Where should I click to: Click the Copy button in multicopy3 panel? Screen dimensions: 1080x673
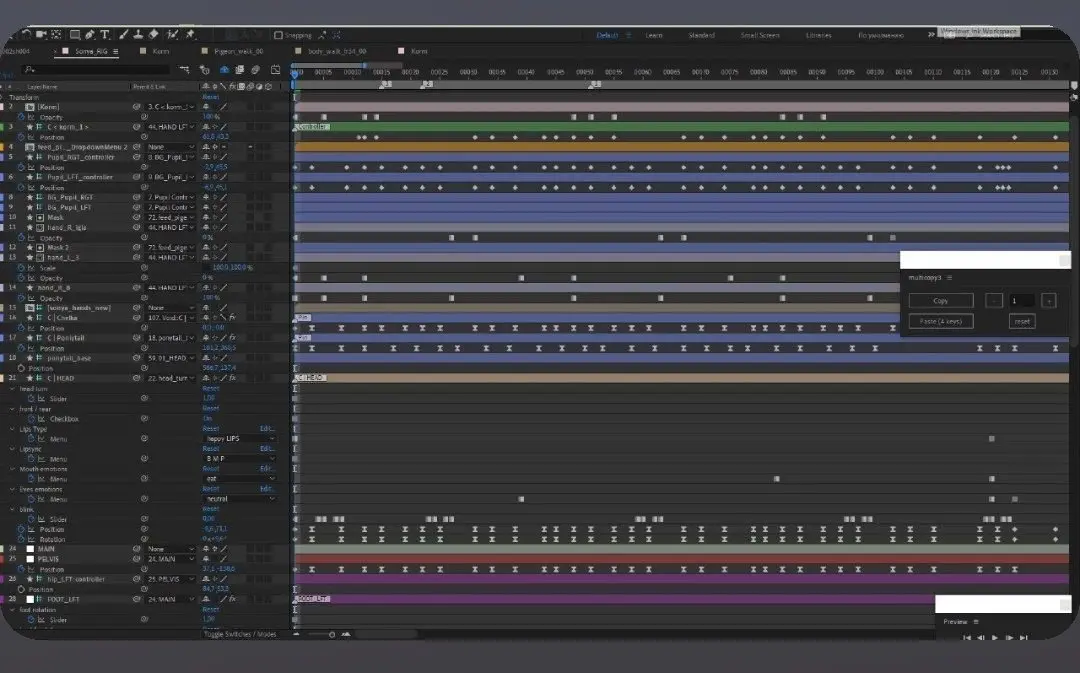click(940, 301)
